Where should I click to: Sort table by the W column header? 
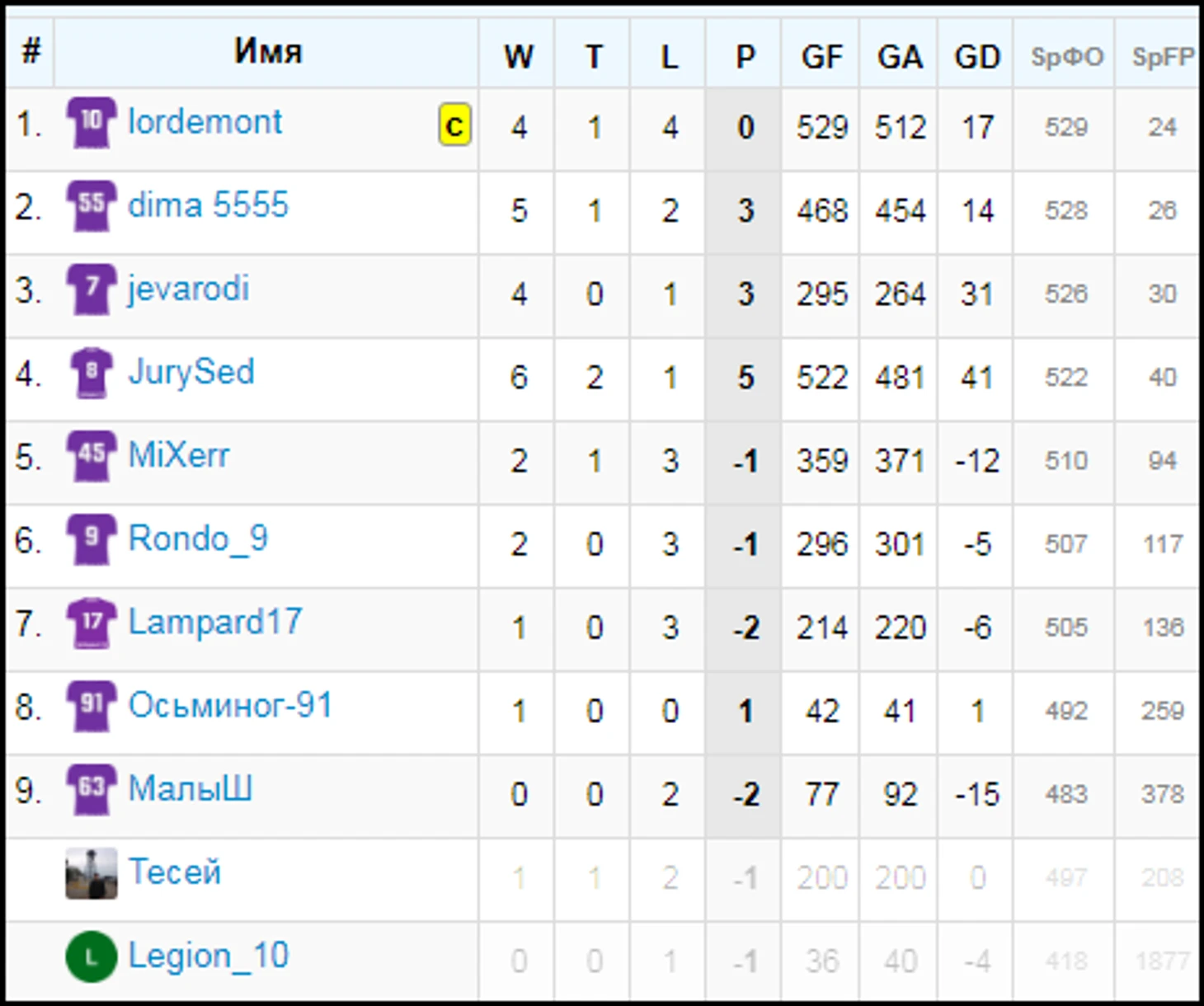click(x=518, y=56)
